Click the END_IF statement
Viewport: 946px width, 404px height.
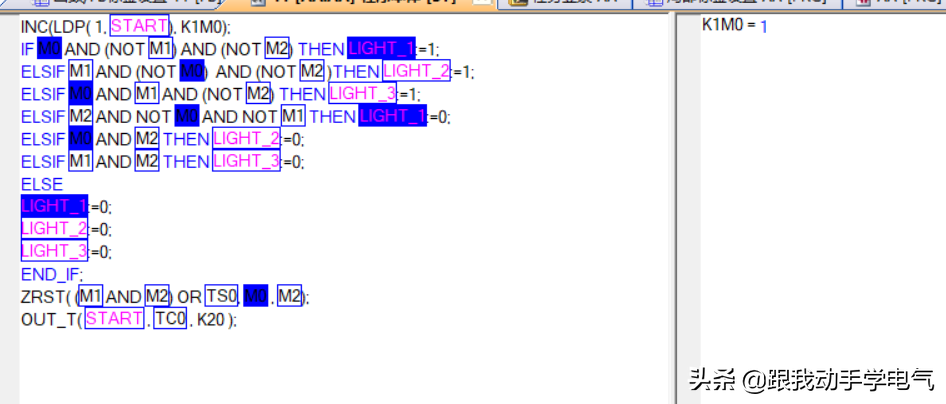(51, 274)
